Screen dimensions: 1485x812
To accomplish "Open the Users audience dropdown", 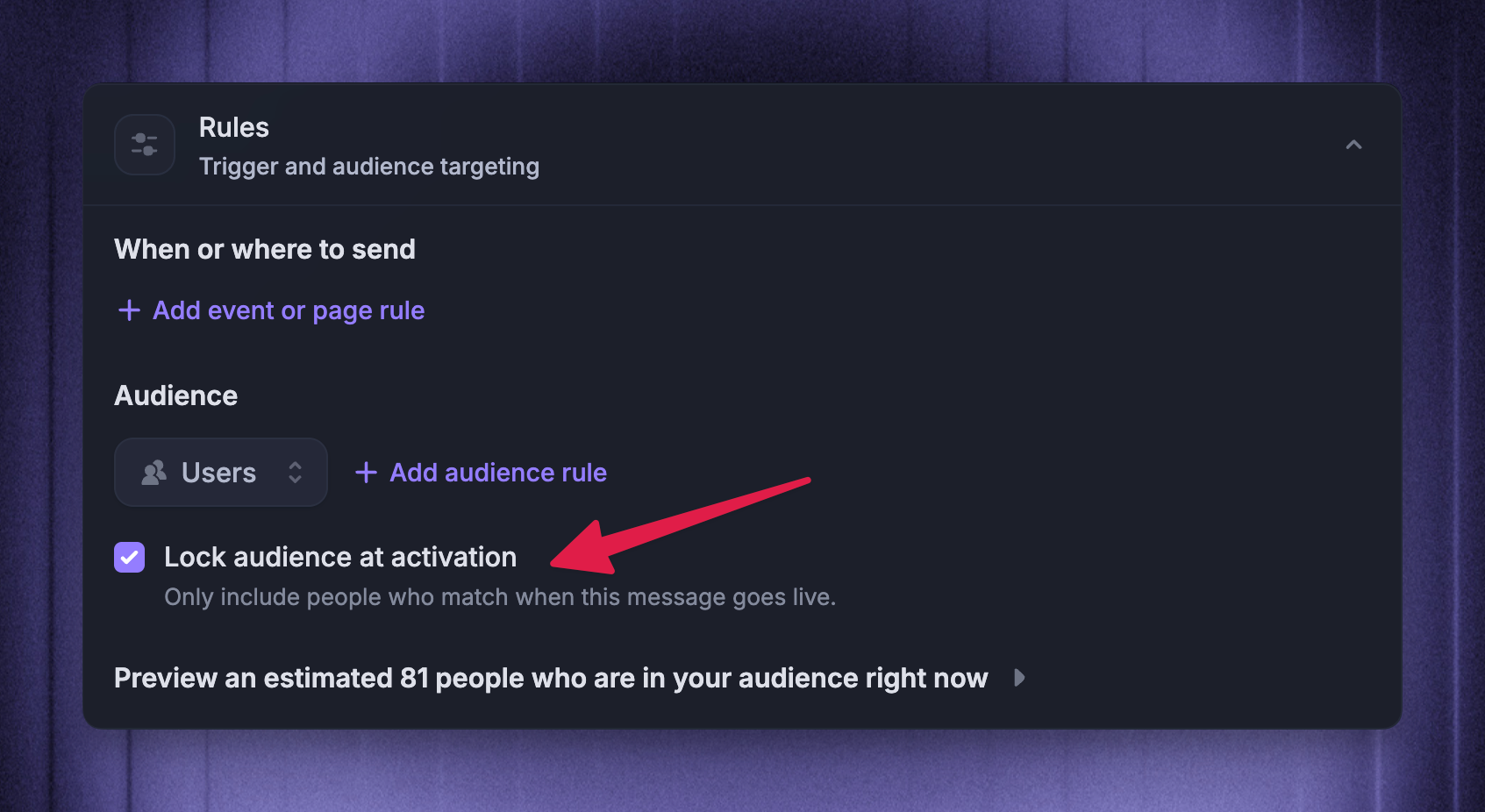I will tap(221, 473).
